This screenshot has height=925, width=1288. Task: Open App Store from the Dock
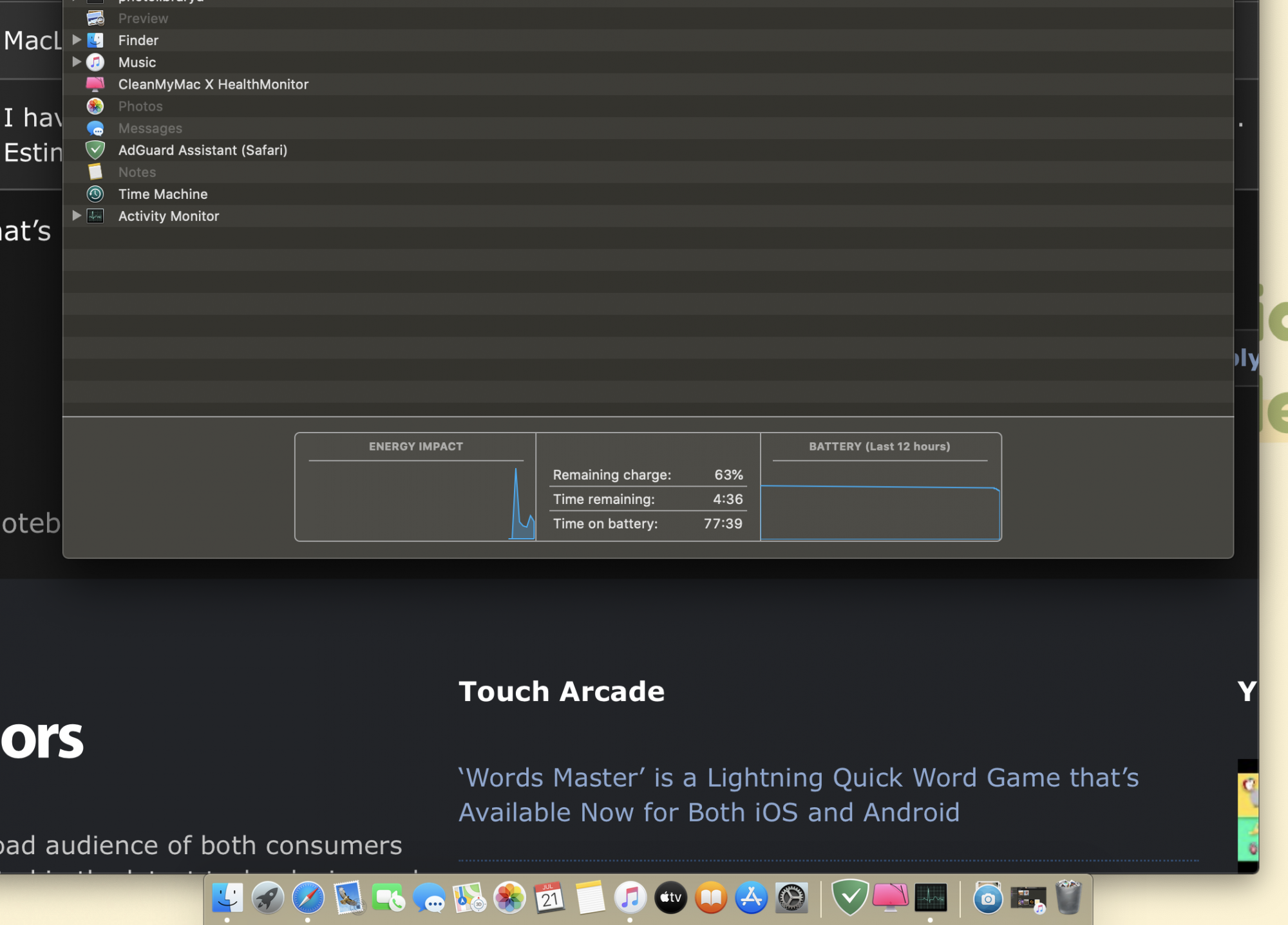tap(751, 898)
